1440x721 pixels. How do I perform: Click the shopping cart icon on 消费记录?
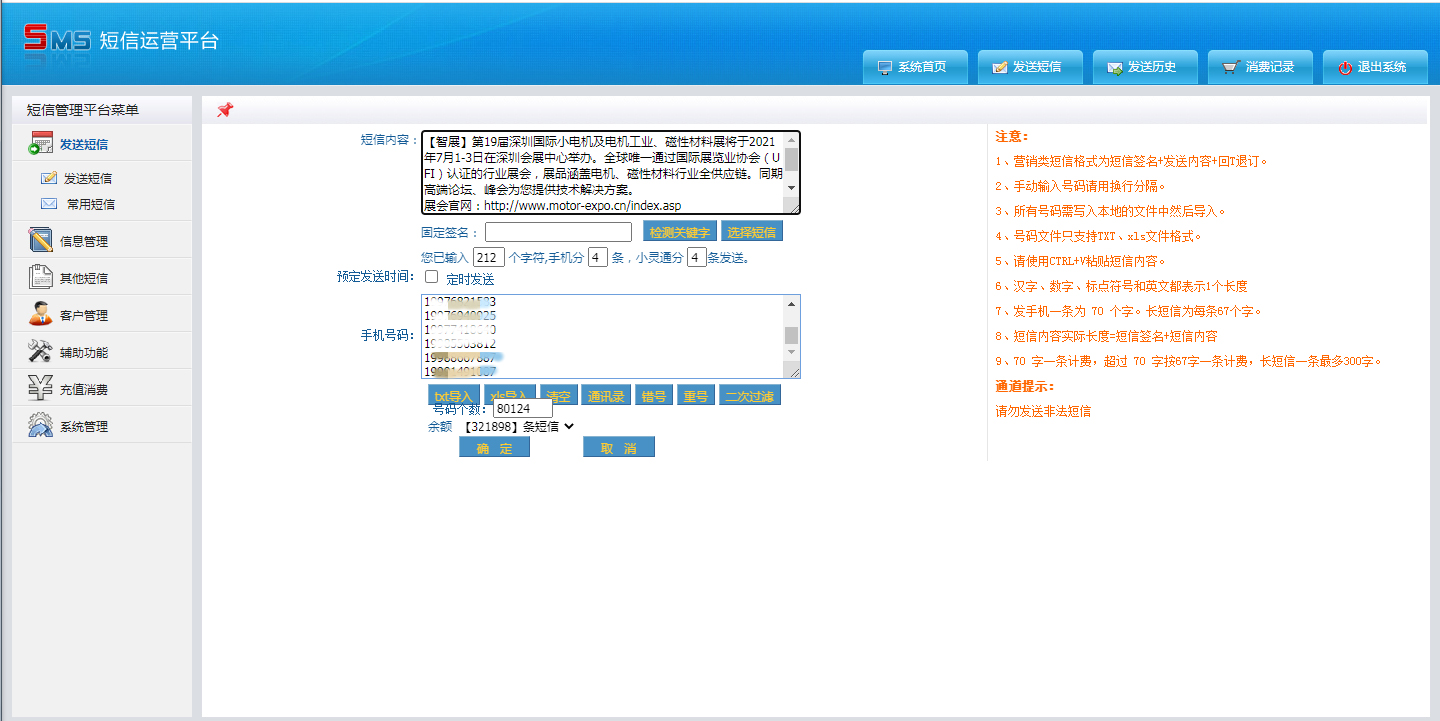click(1230, 67)
